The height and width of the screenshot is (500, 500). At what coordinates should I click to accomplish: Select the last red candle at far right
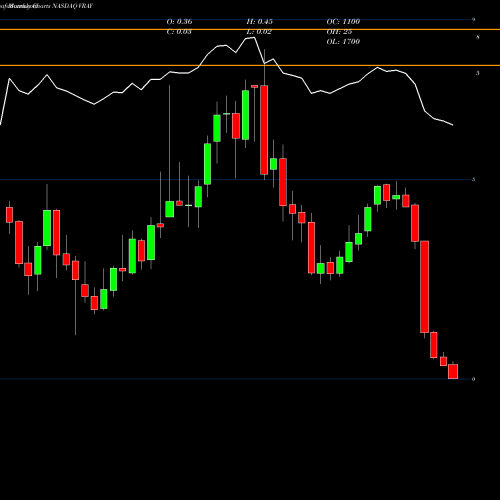453,371
